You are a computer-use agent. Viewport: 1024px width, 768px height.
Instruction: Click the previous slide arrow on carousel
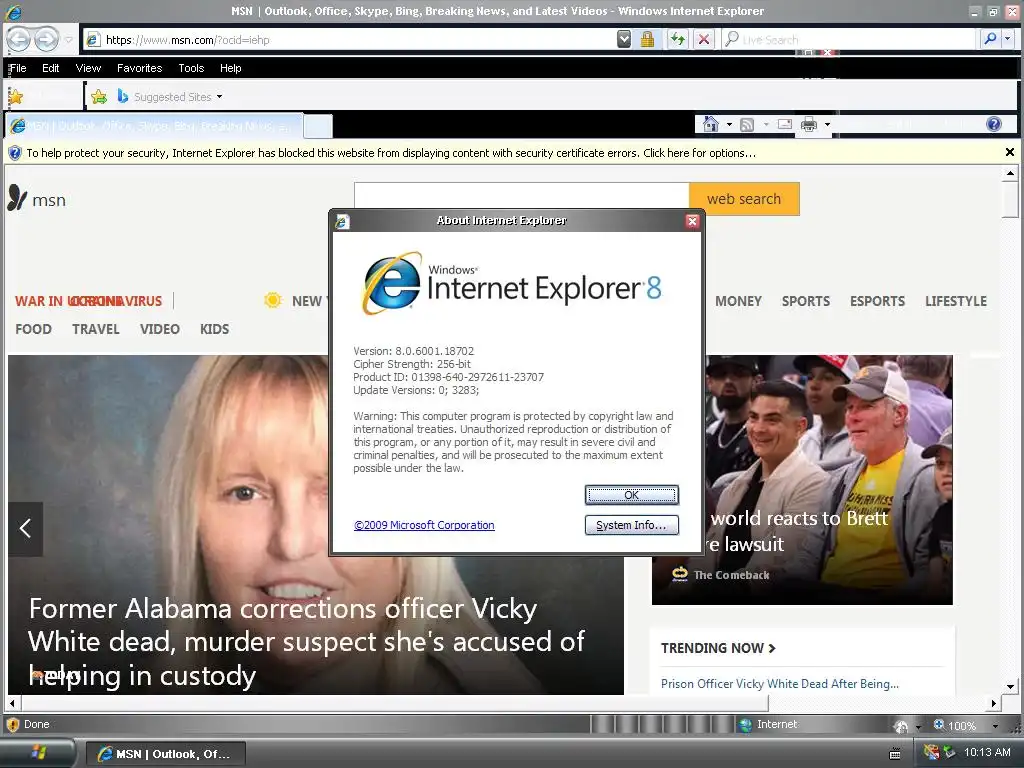[x=25, y=528]
